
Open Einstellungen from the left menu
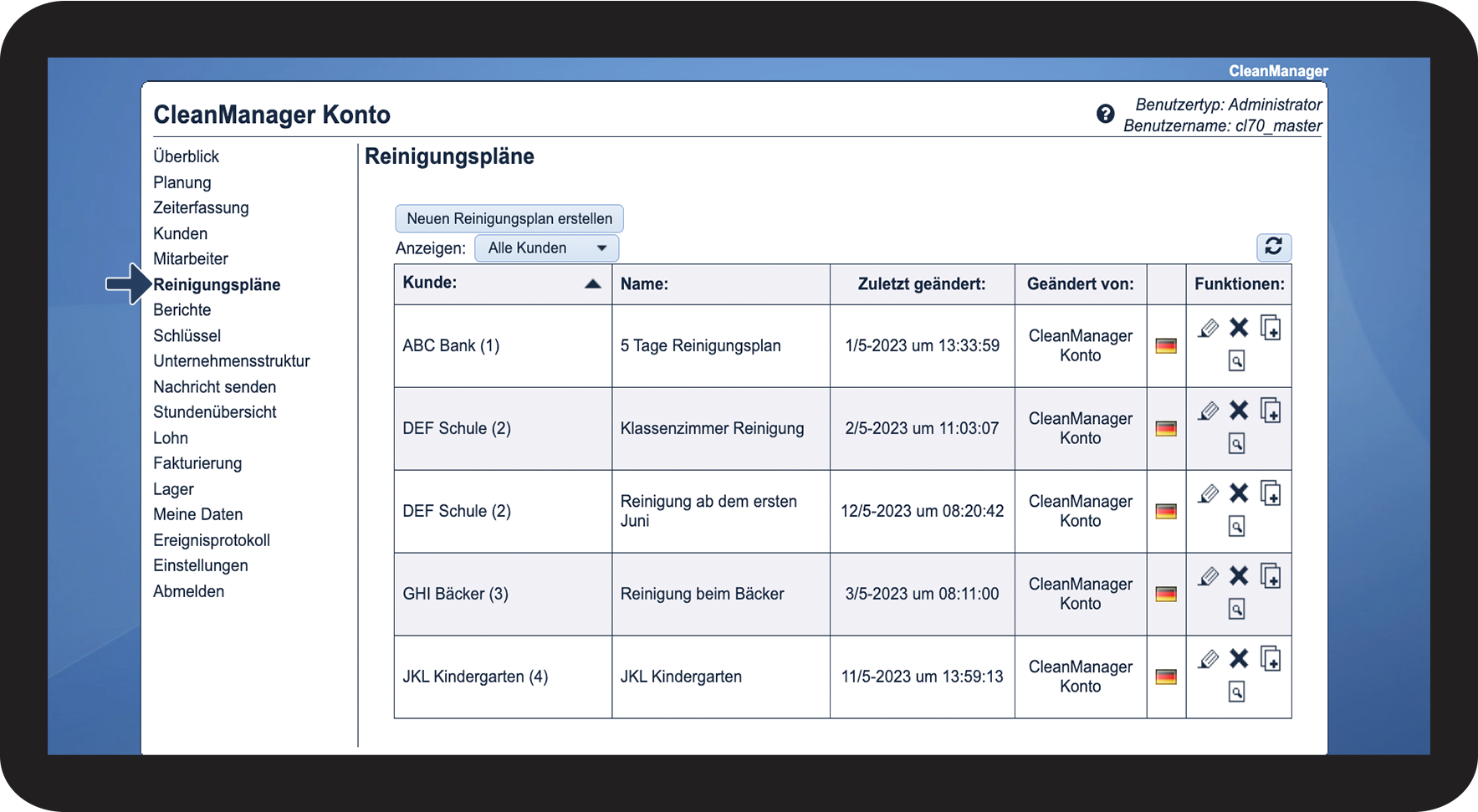coord(200,565)
